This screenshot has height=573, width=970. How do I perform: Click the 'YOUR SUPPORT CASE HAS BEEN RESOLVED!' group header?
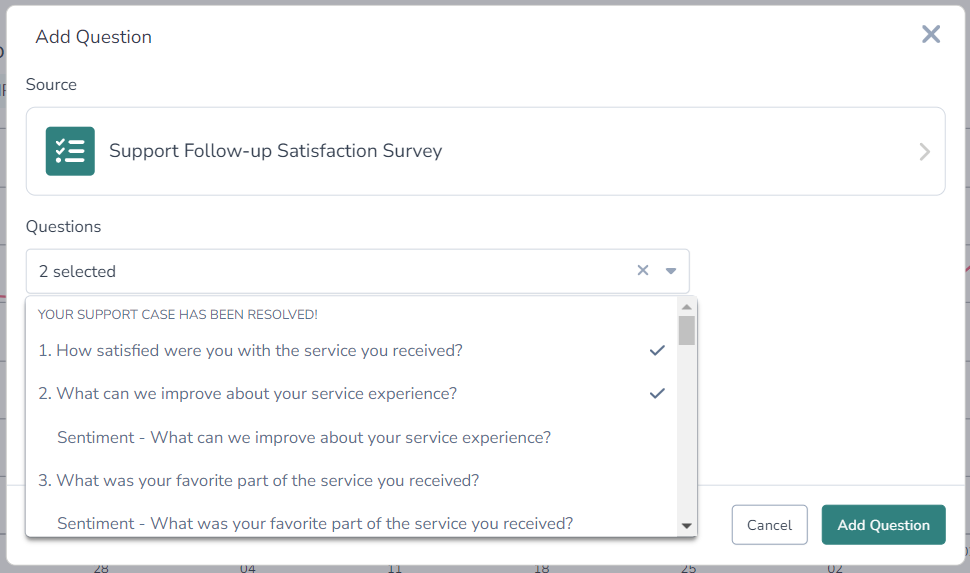178,314
